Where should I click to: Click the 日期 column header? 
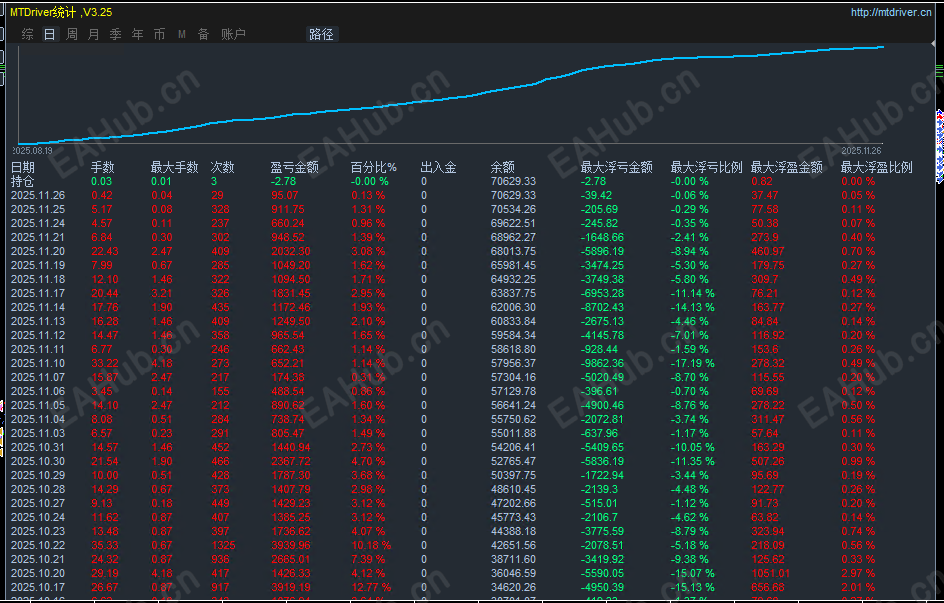23,167
